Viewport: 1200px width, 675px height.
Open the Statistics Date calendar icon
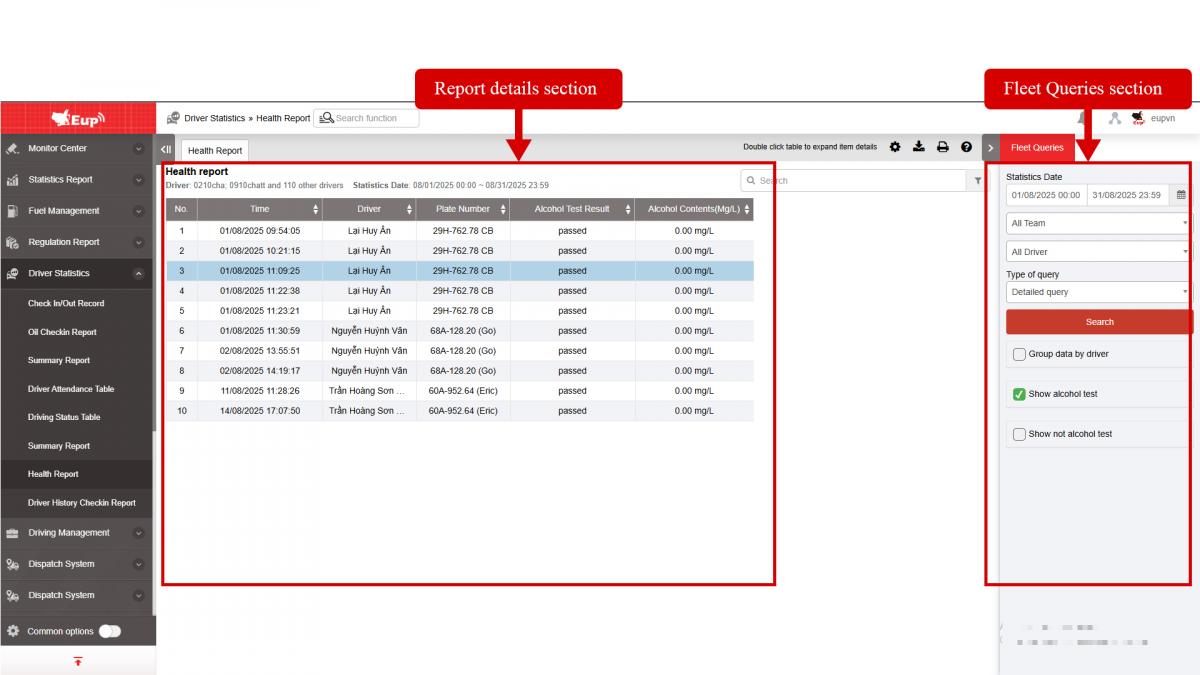(x=1180, y=195)
